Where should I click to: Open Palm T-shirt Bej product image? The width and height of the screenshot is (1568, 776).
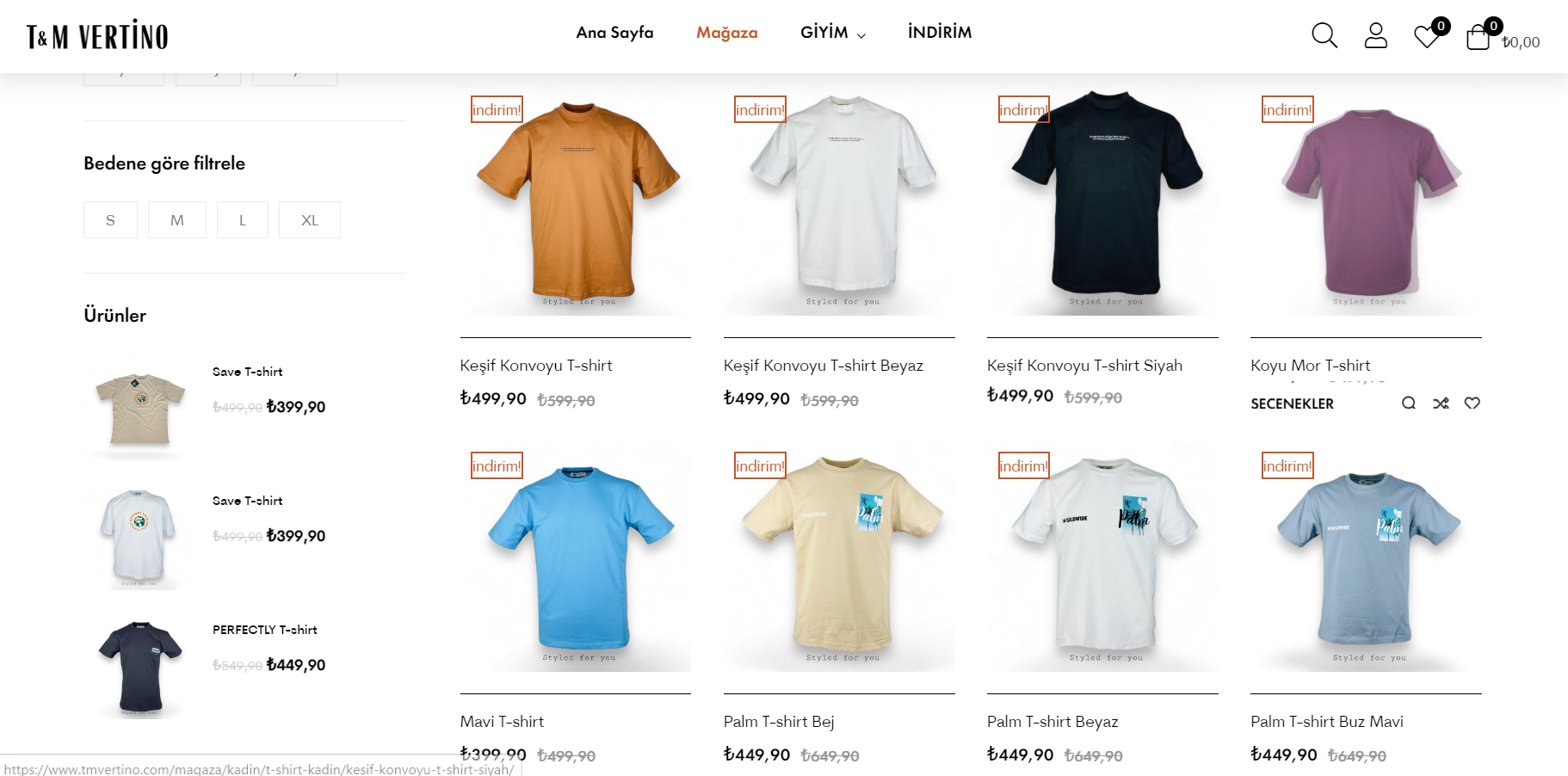click(x=839, y=557)
